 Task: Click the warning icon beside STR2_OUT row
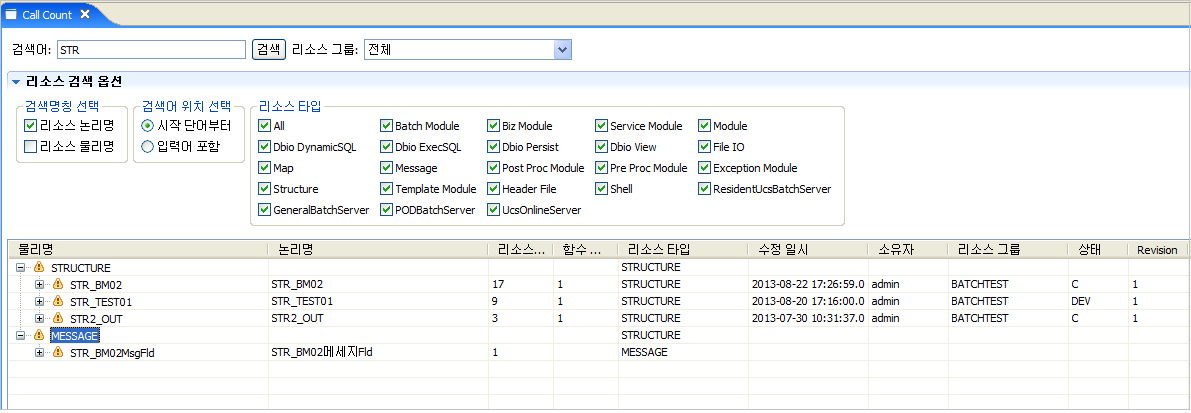(x=58, y=319)
